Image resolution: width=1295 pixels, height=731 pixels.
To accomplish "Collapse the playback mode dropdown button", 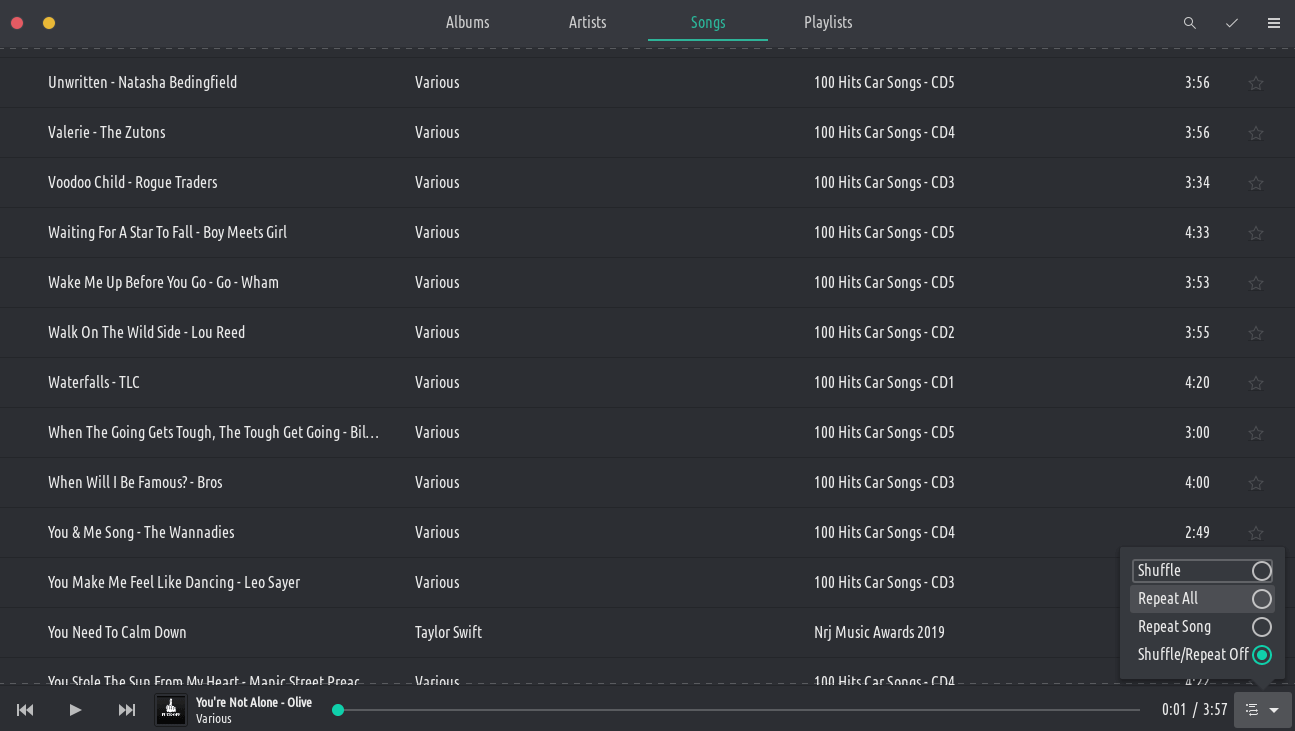I will (1262, 710).
